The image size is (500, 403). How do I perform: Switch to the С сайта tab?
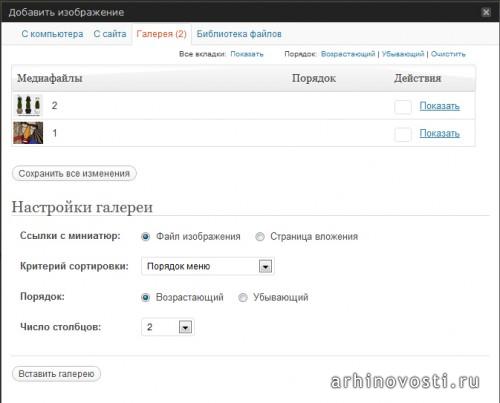point(110,34)
